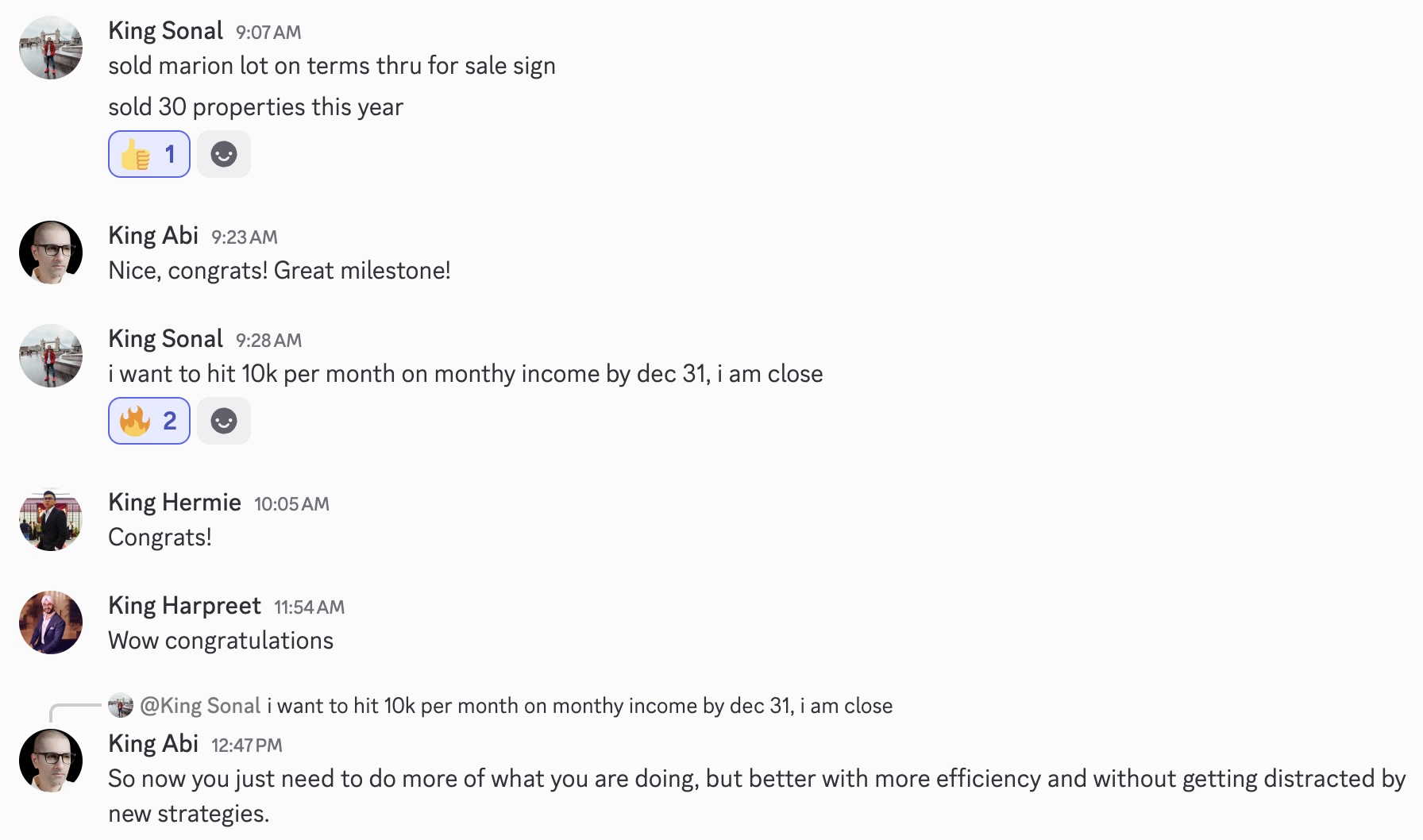
Task: Click King Abi username at 9:23 AM
Action: pyautogui.click(x=153, y=236)
